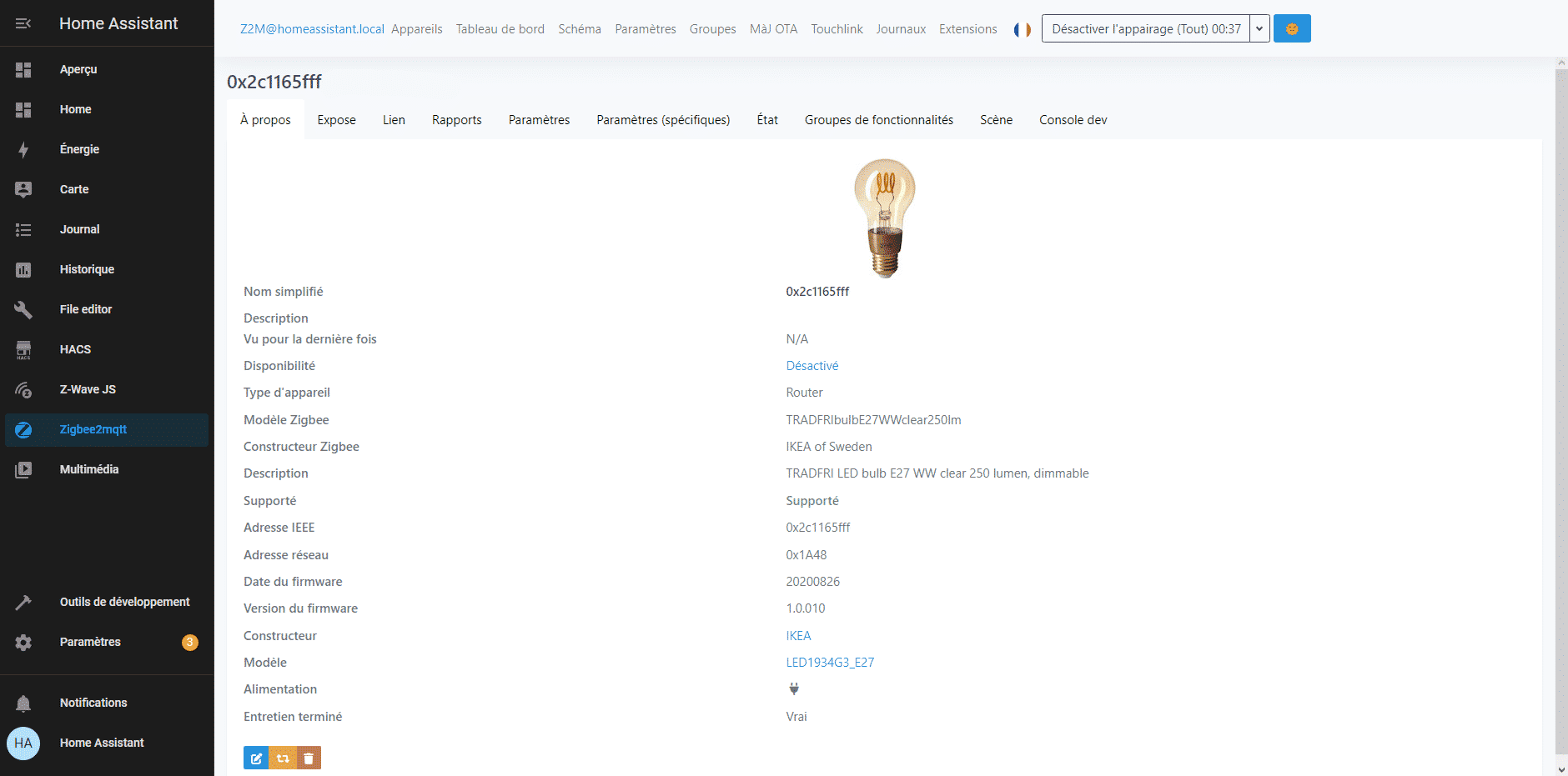Open the Scène tab
Viewport: 1568px width, 776px height.
pyautogui.click(x=996, y=120)
